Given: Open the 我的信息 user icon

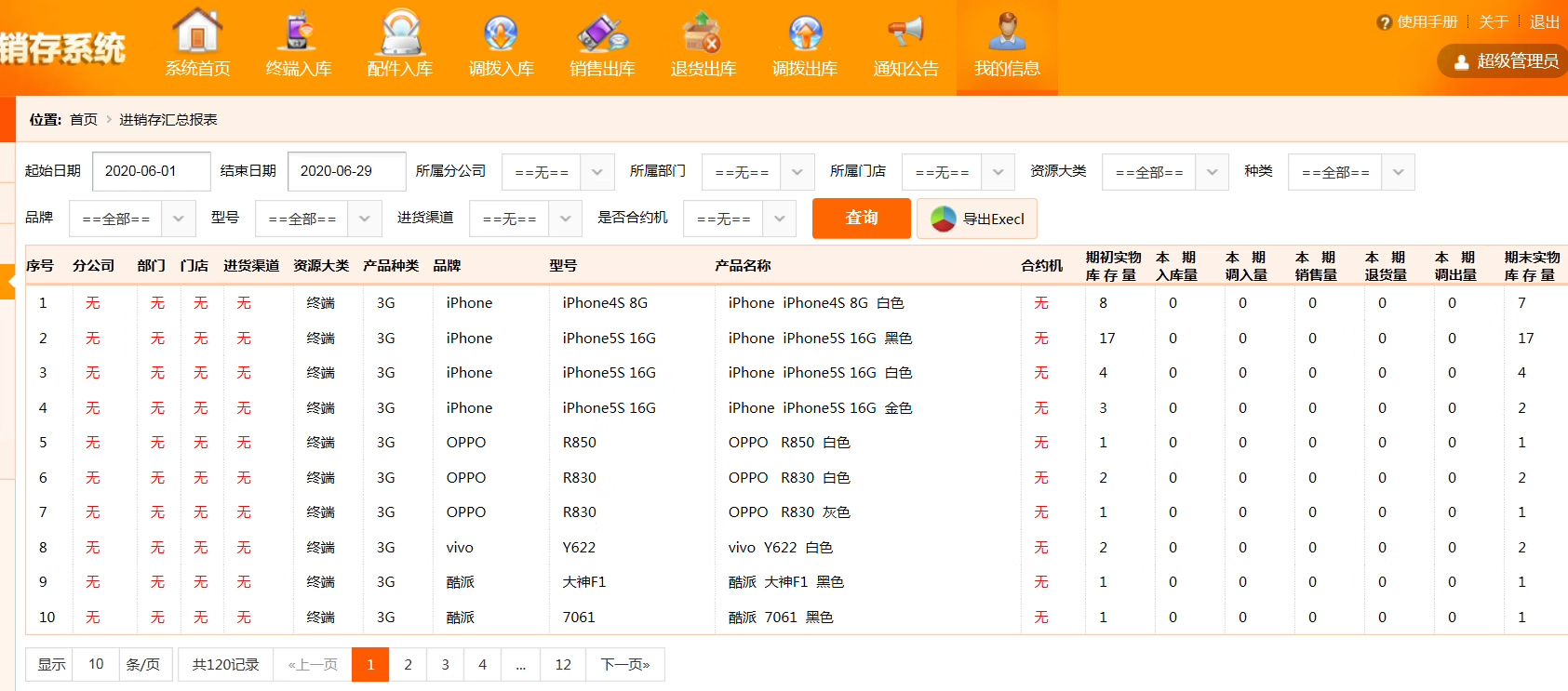Looking at the screenshot, I should pos(1007,32).
